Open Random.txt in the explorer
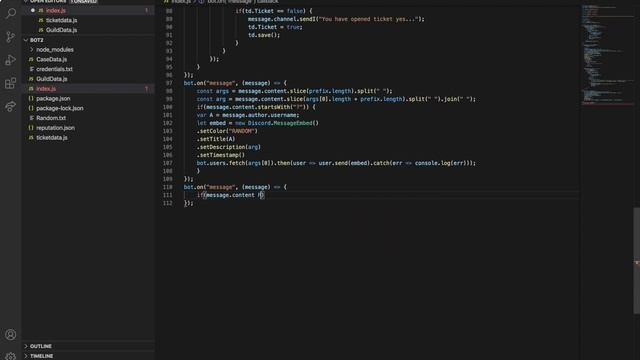Screen dimensions: 640x360 [x=51, y=118]
